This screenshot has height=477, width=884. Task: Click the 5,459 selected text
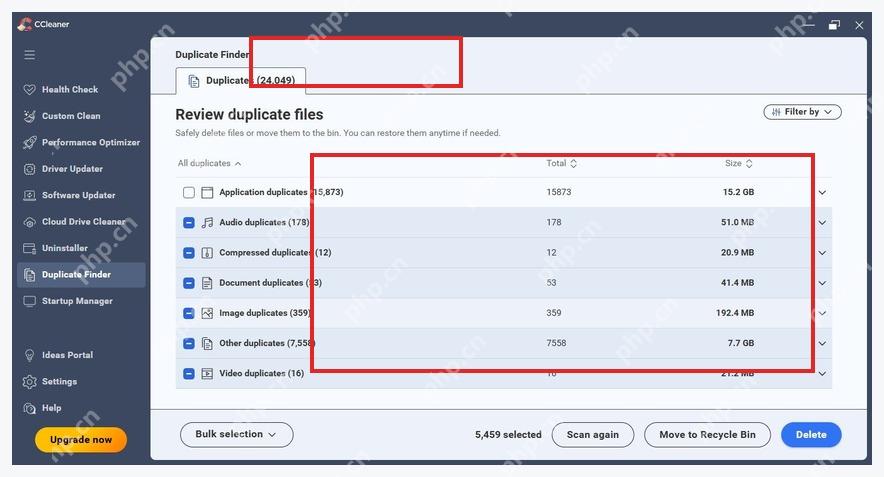coord(508,435)
